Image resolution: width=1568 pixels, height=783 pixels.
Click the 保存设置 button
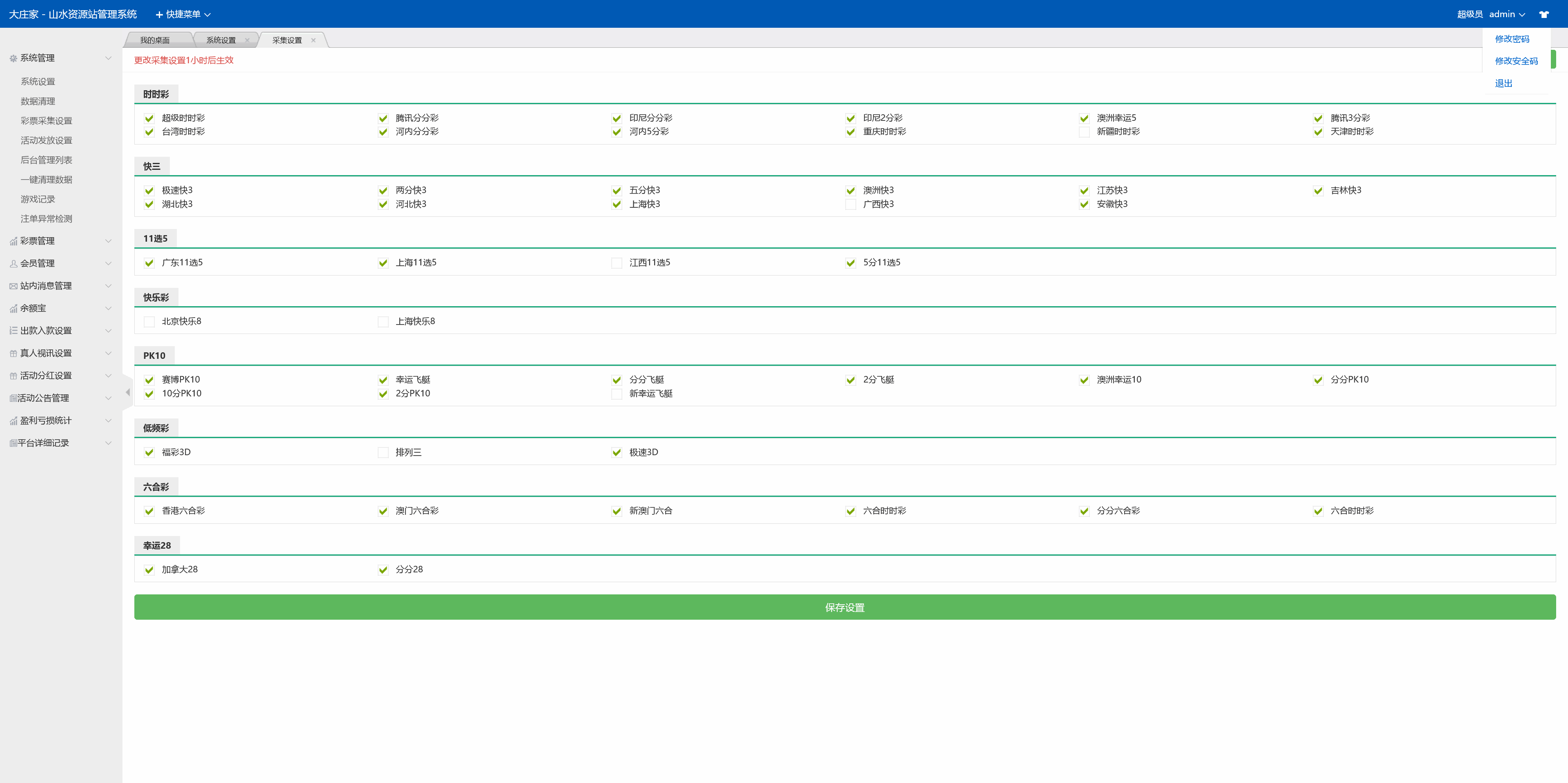844,607
